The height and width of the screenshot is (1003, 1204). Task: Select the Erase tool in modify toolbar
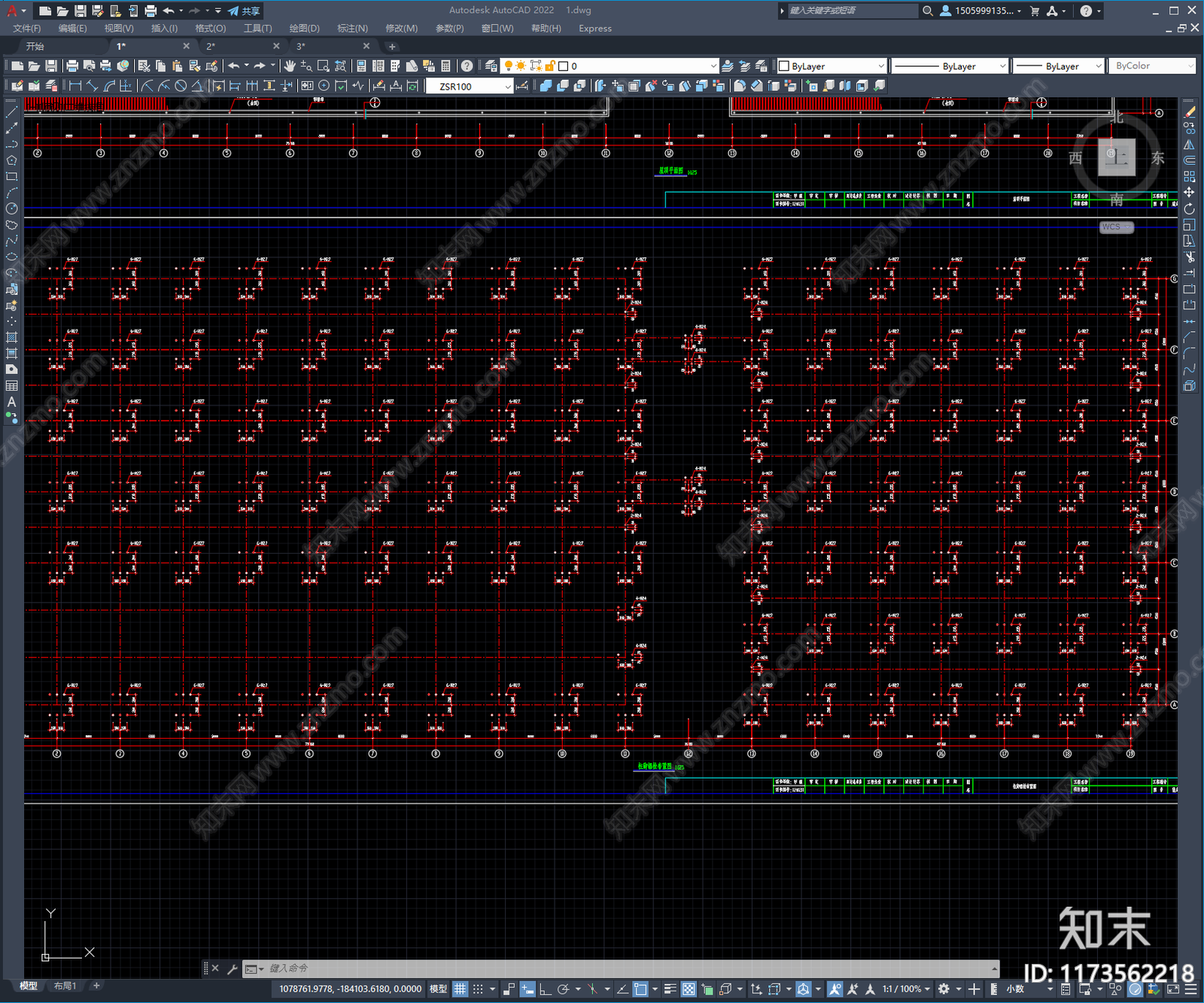tap(1190, 111)
